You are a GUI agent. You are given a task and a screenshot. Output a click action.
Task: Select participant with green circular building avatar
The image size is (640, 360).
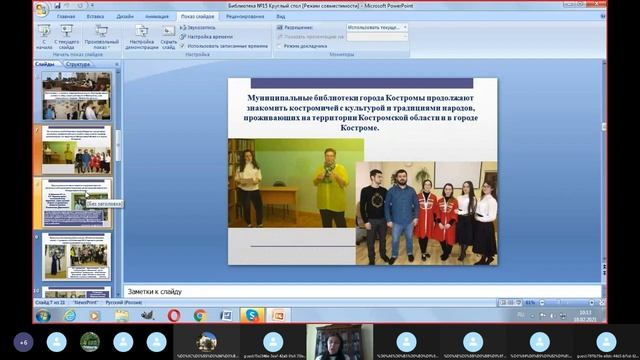pyautogui.click(x=90, y=342)
